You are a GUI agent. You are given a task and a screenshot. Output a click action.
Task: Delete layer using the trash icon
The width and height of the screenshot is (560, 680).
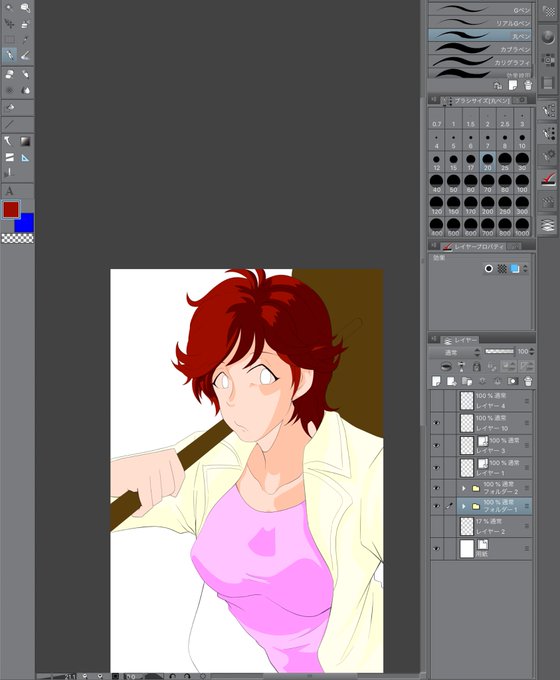(x=528, y=381)
